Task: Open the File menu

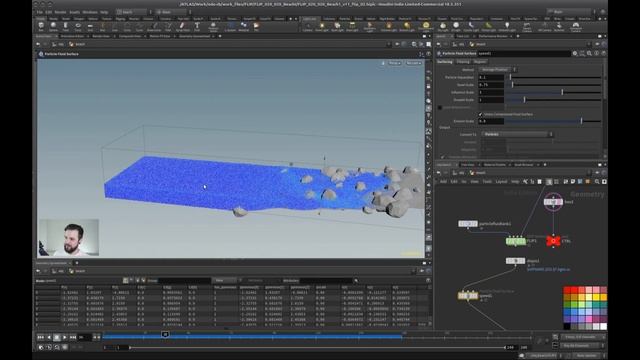Action: coord(40,12)
